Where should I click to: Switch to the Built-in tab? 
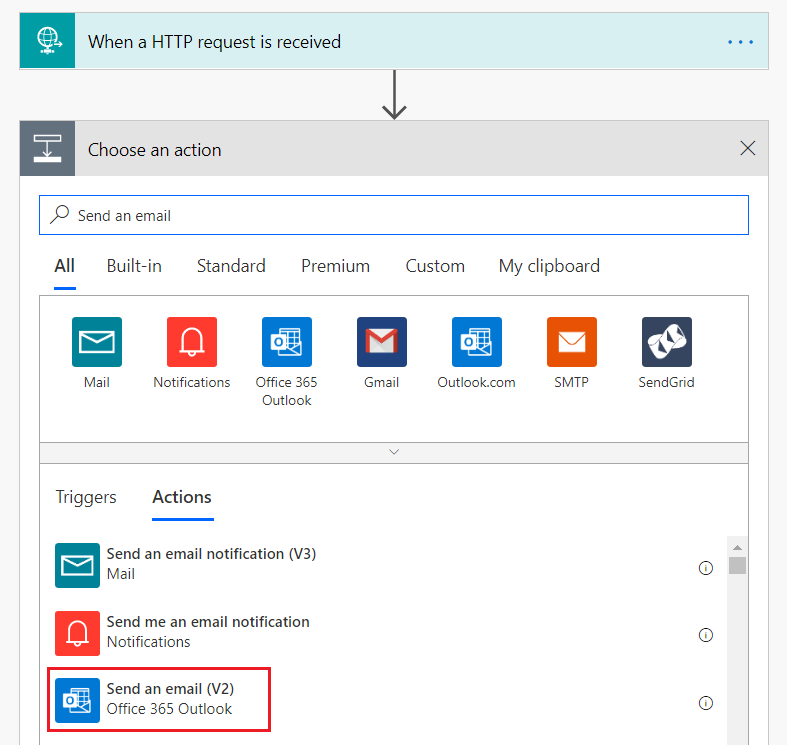pos(134,266)
